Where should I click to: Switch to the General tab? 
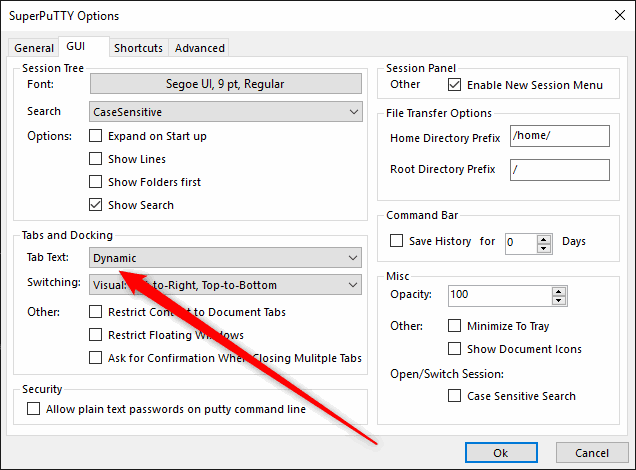point(34,48)
